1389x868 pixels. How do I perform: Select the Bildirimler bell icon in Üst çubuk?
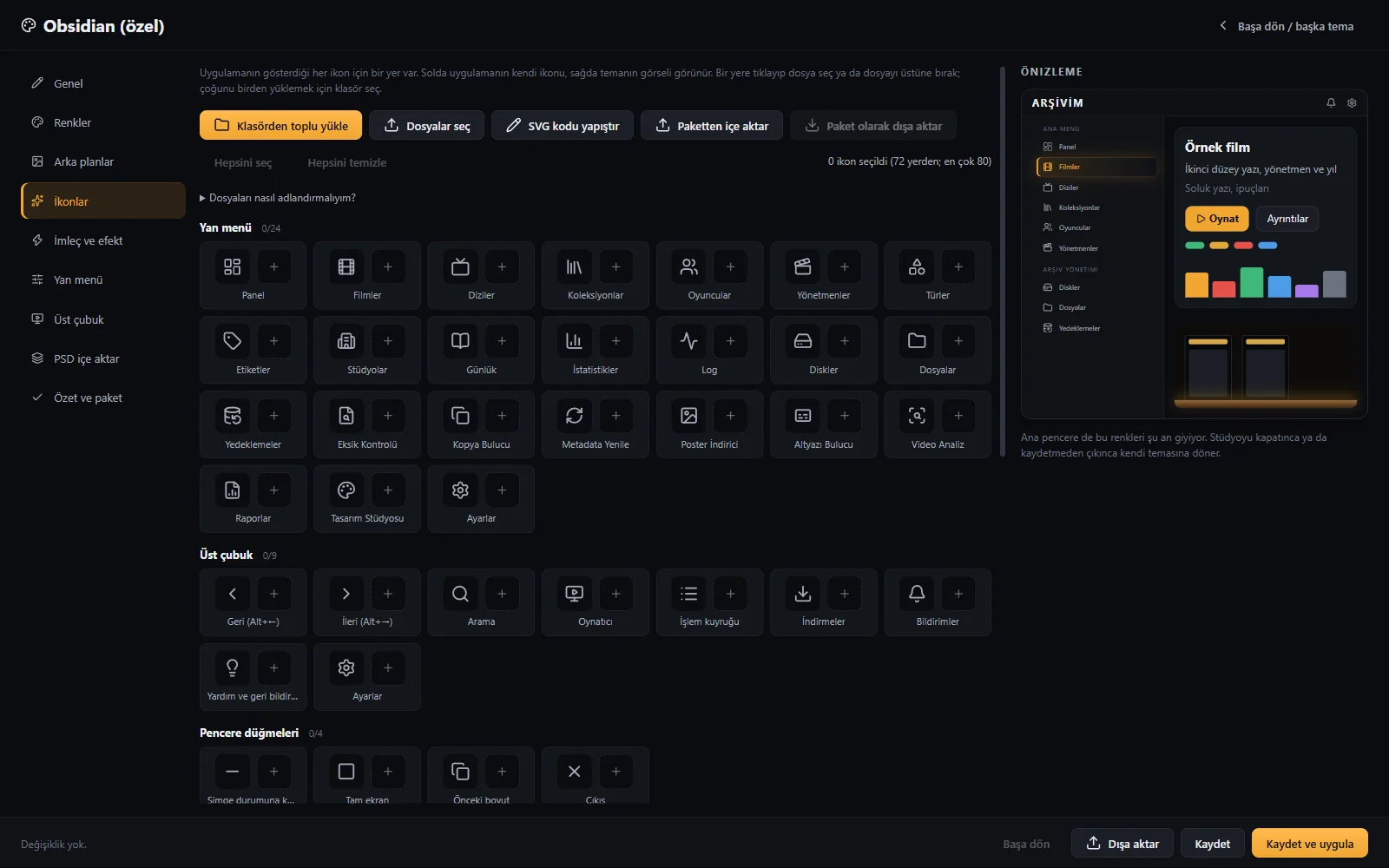click(917, 594)
